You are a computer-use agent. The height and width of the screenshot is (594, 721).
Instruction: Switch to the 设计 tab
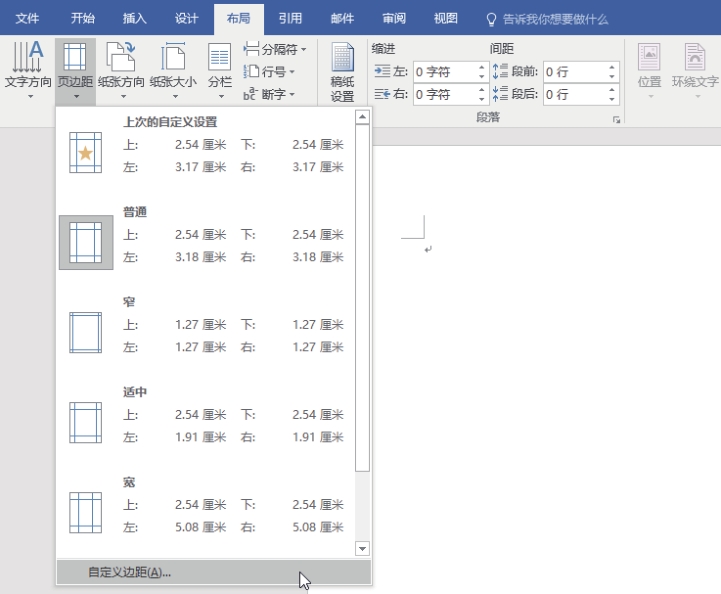(186, 18)
